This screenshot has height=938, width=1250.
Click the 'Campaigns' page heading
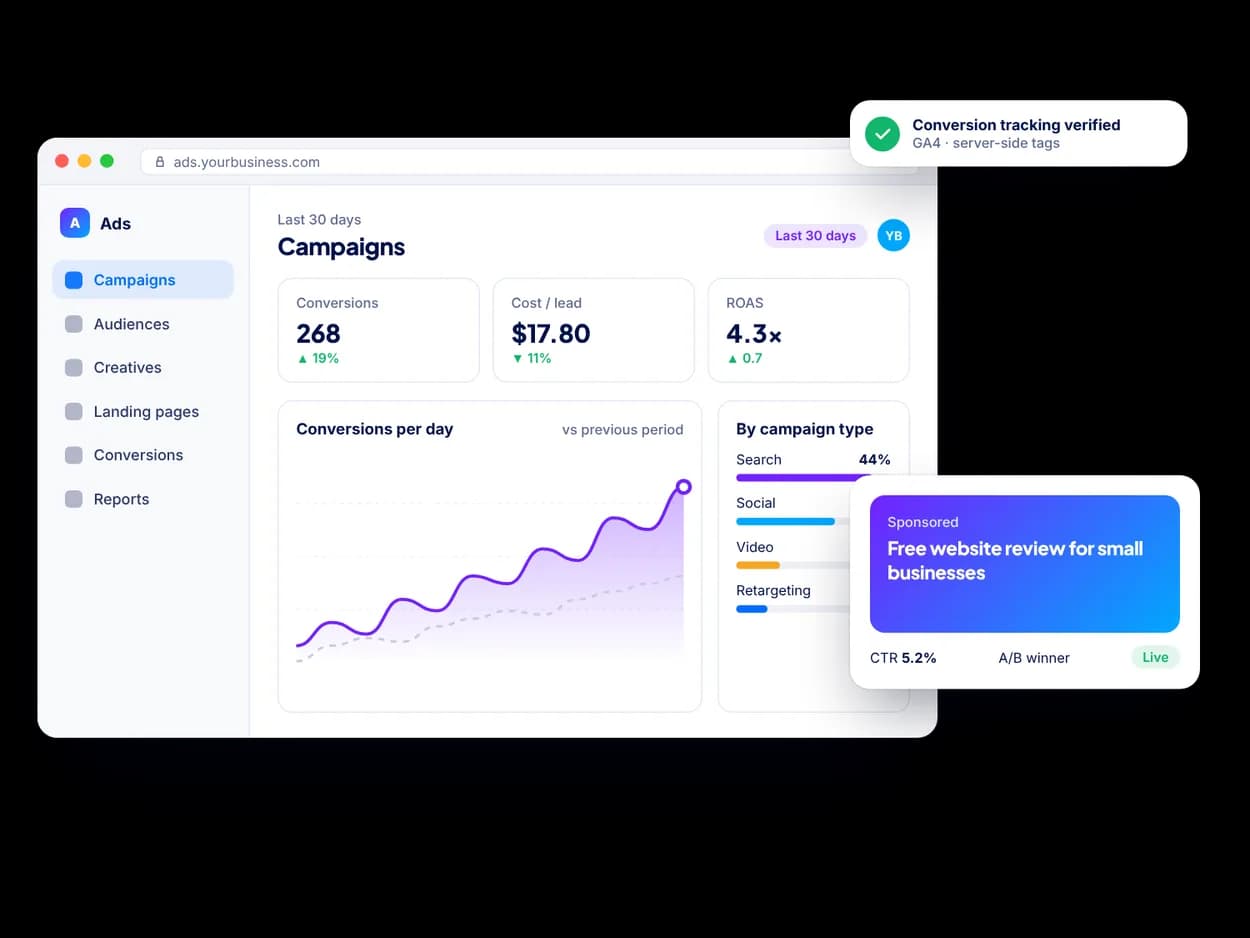click(341, 247)
